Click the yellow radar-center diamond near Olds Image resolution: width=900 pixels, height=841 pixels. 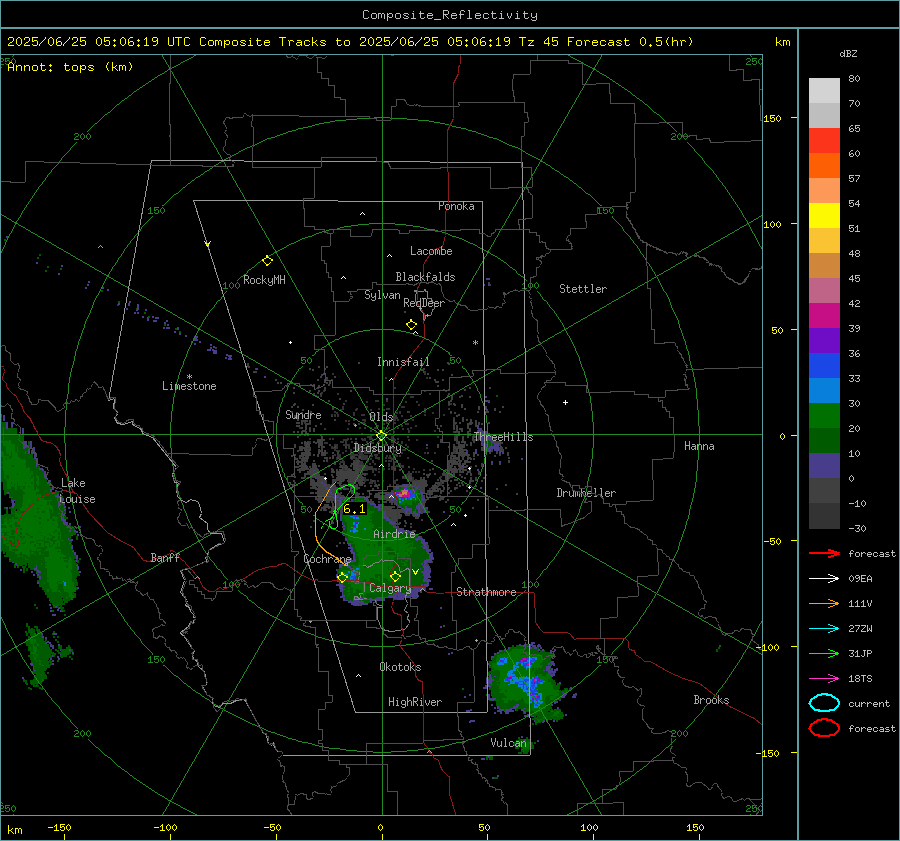[381, 436]
